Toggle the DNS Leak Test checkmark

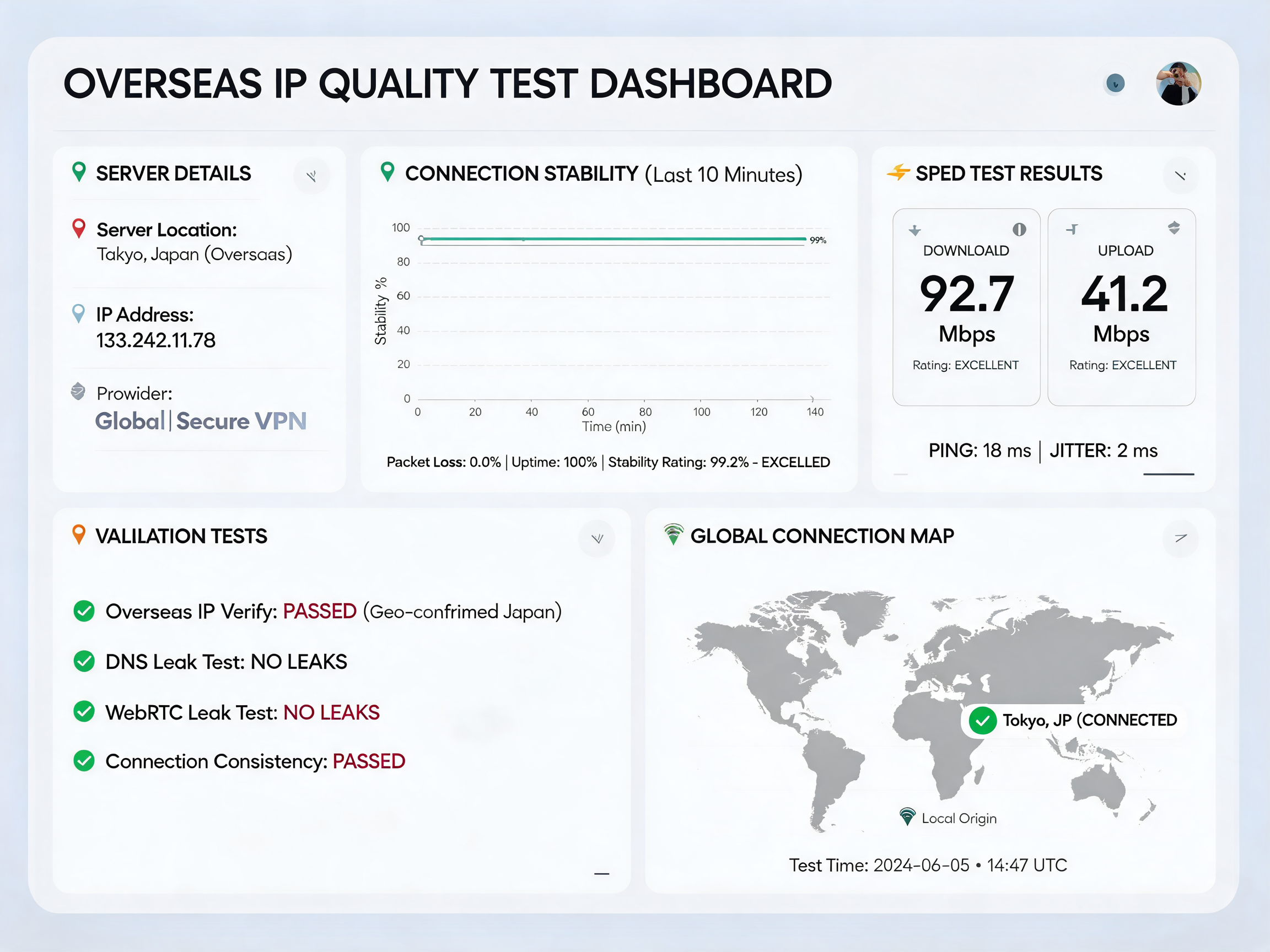[x=84, y=662]
